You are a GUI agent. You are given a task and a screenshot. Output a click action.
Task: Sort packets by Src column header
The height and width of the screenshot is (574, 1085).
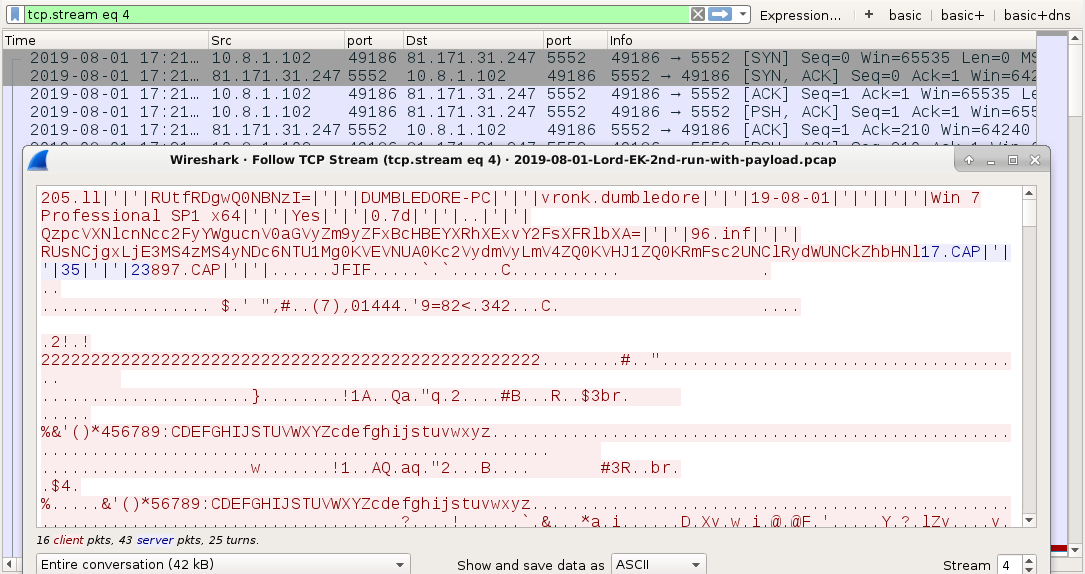(276, 40)
